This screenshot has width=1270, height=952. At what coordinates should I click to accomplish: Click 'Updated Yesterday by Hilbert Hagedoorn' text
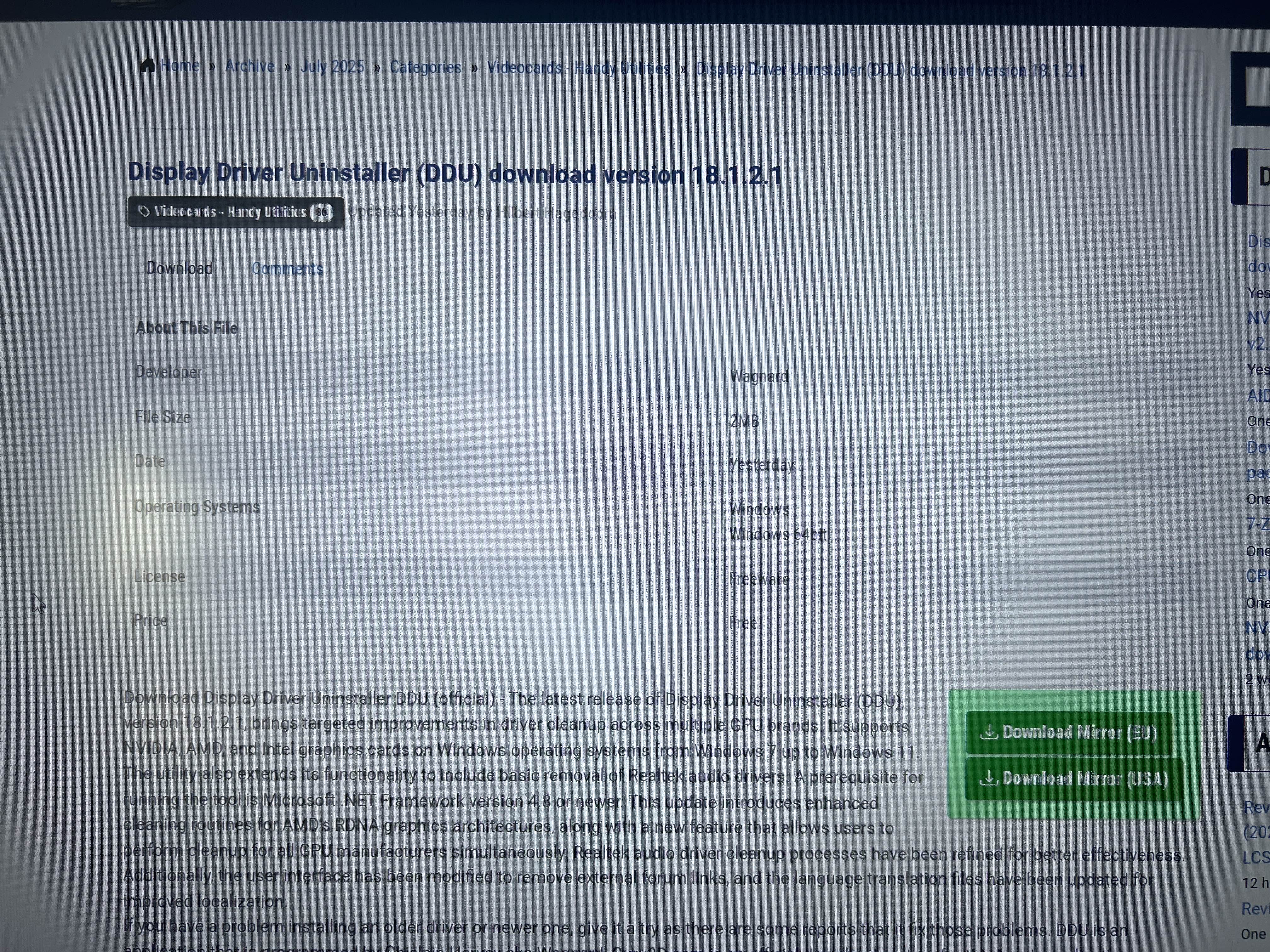[x=482, y=212]
